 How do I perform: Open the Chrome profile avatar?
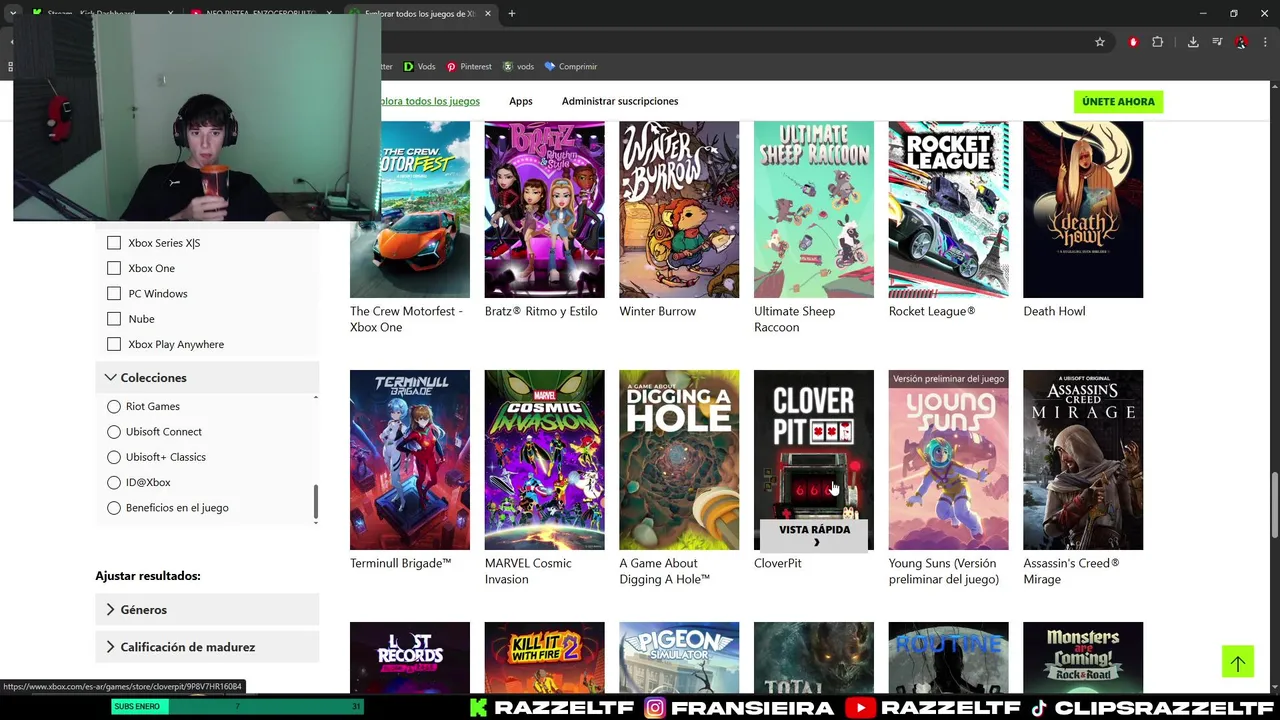(1241, 42)
